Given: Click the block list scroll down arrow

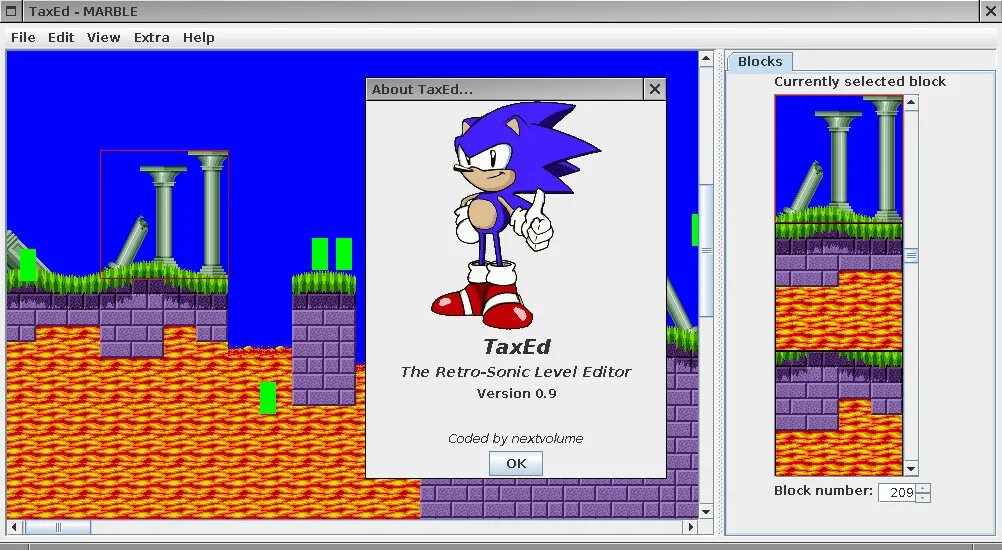Looking at the screenshot, I should click(911, 469).
